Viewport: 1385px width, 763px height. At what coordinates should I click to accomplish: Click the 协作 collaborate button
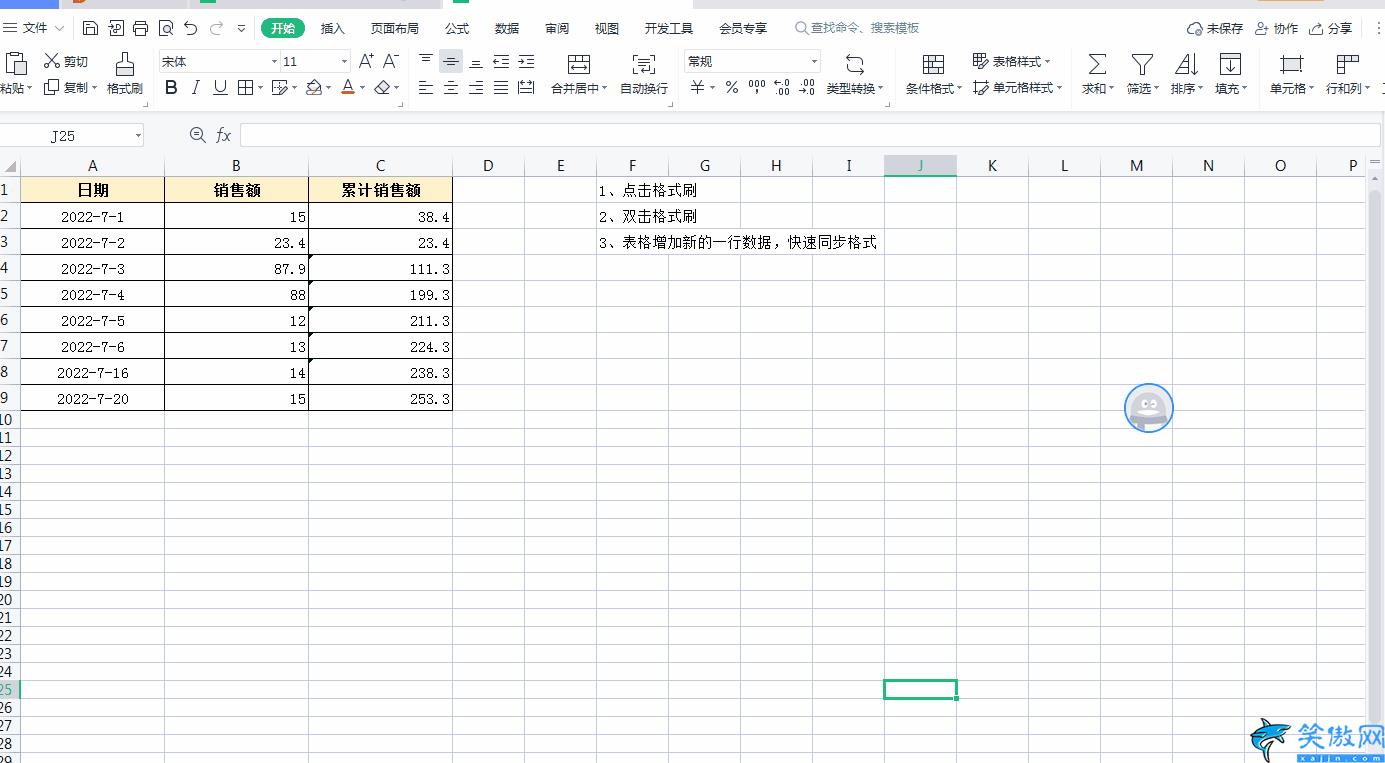point(1277,28)
